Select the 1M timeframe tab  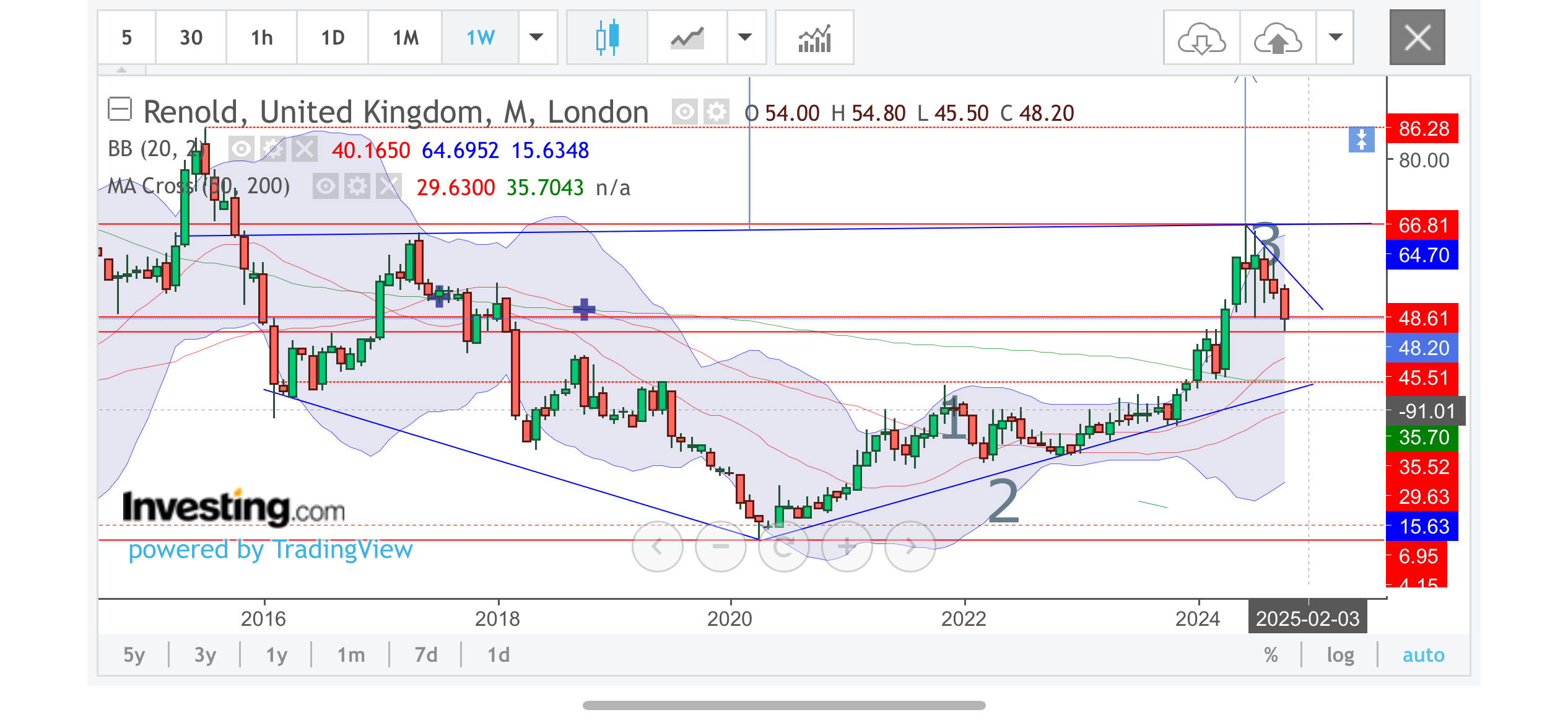(x=406, y=38)
